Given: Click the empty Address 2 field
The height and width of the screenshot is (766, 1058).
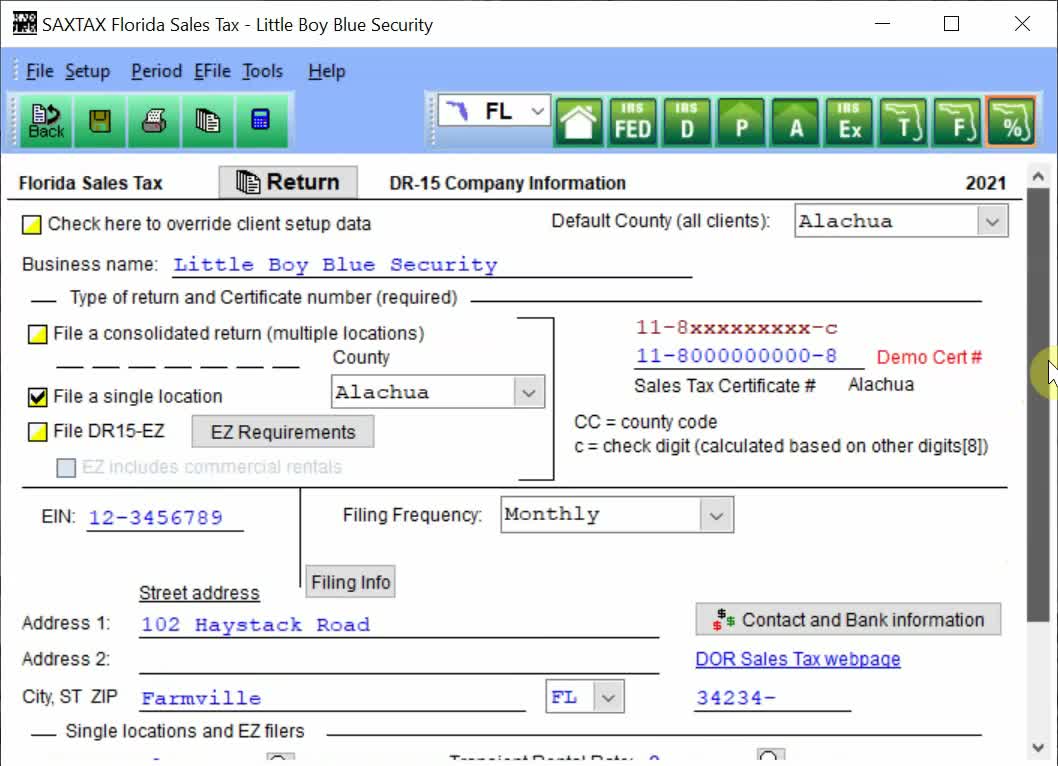Looking at the screenshot, I should [x=399, y=660].
